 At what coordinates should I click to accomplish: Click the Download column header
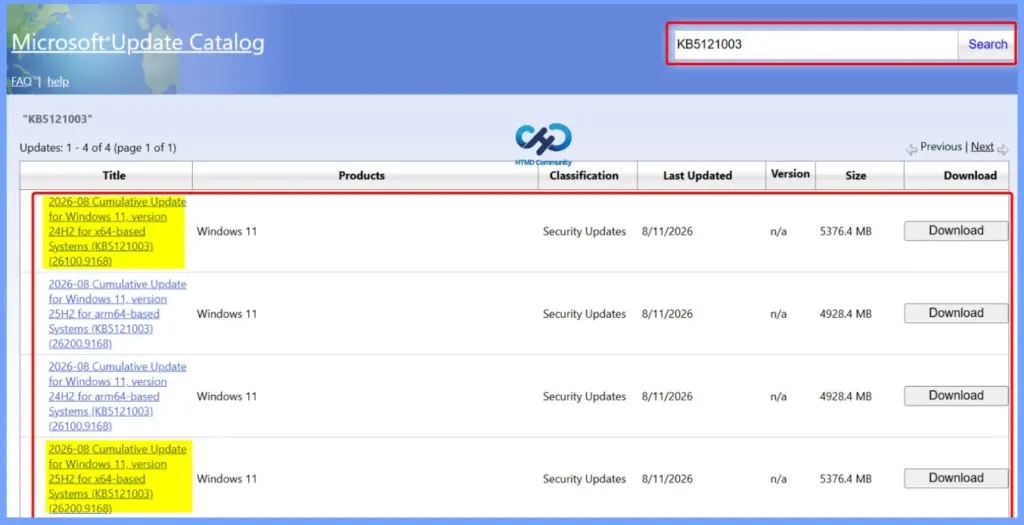970,176
